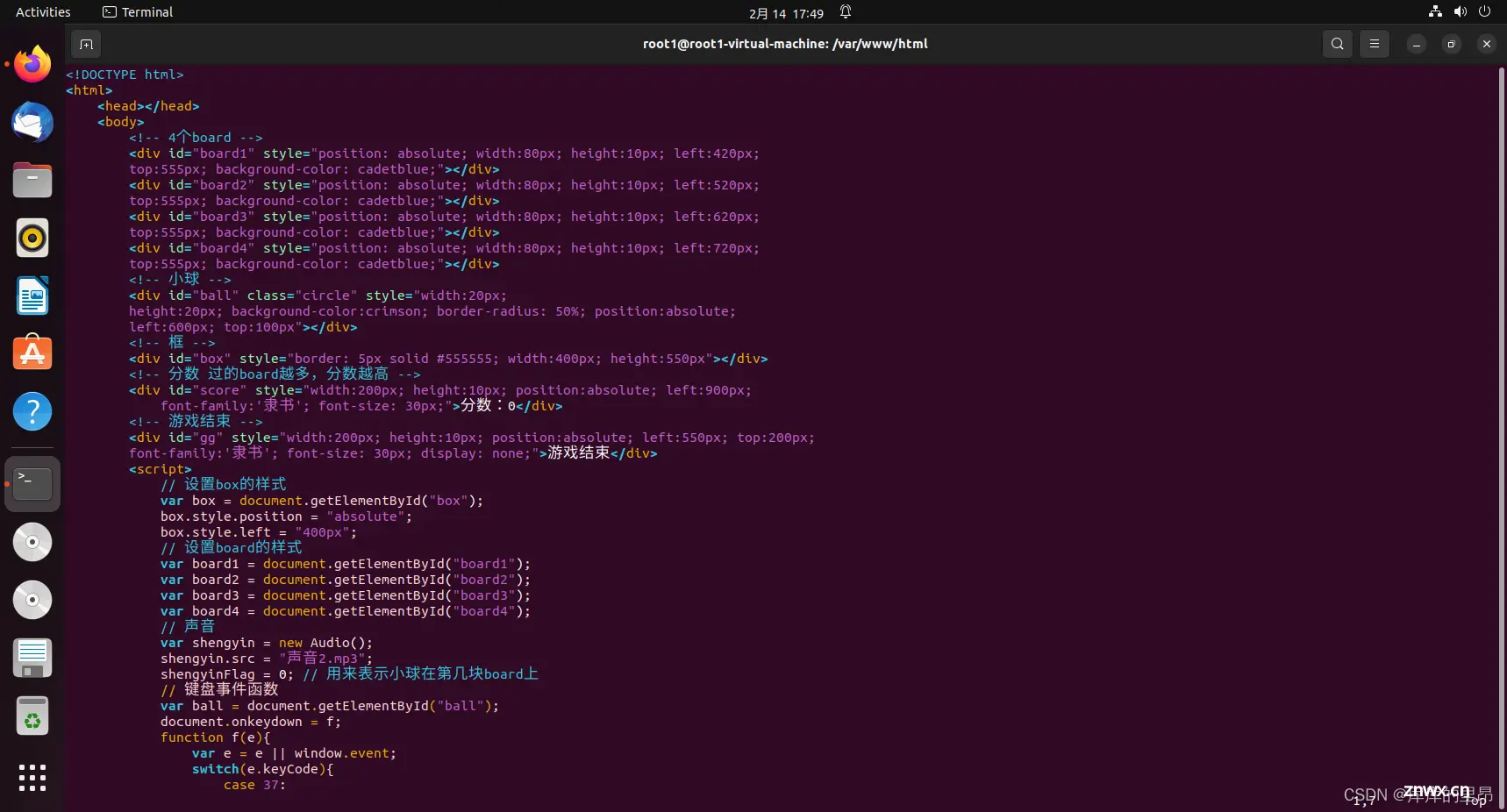Open Firefox from the dock
This screenshot has width=1507, height=812.
point(32,64)
